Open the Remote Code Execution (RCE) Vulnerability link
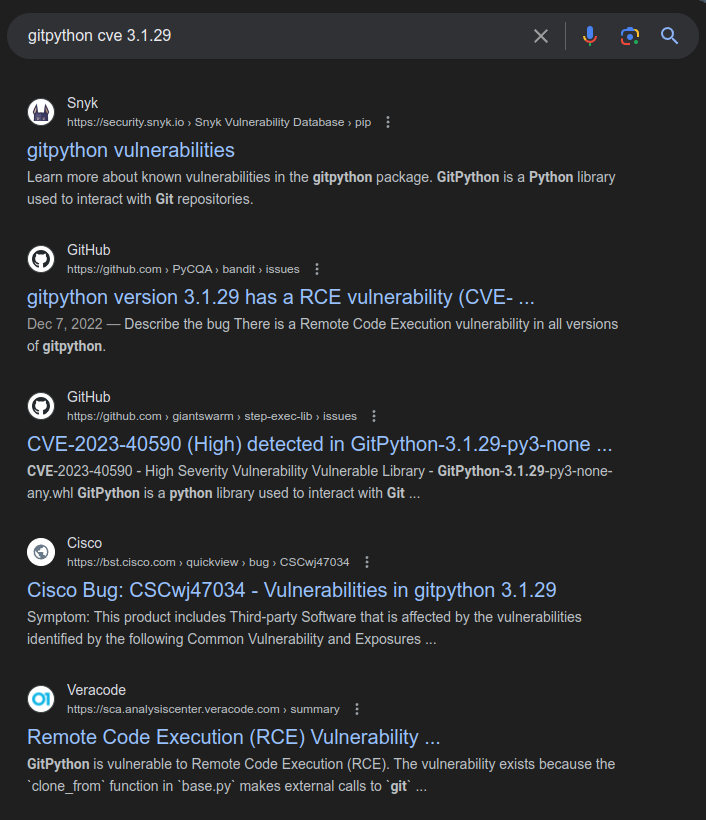The height and width of the screenshot is (820, 706). click(233, 737)
